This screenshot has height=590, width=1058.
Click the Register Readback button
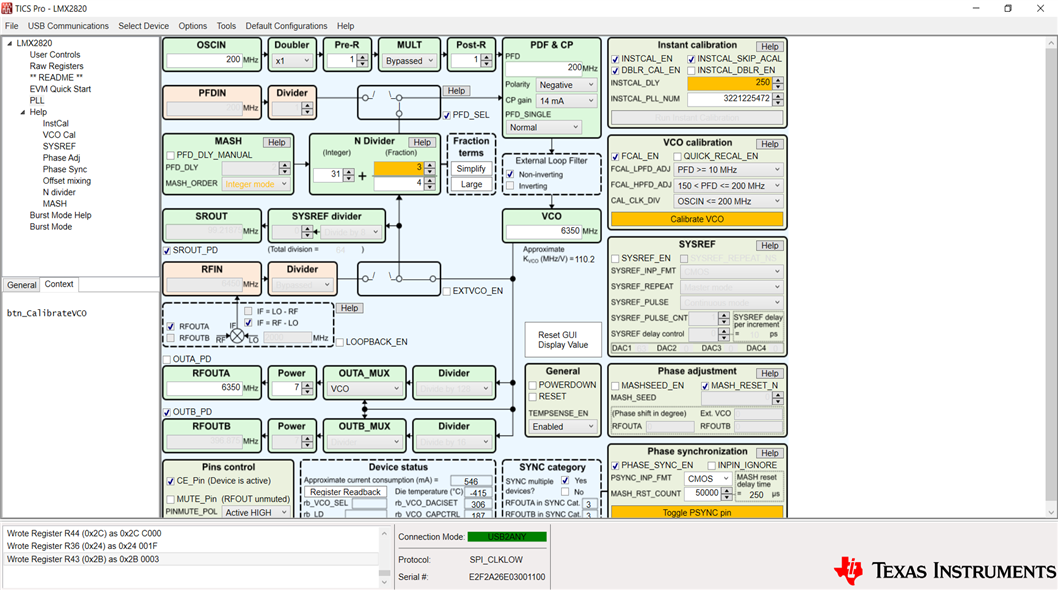click(x=345, y=492)
